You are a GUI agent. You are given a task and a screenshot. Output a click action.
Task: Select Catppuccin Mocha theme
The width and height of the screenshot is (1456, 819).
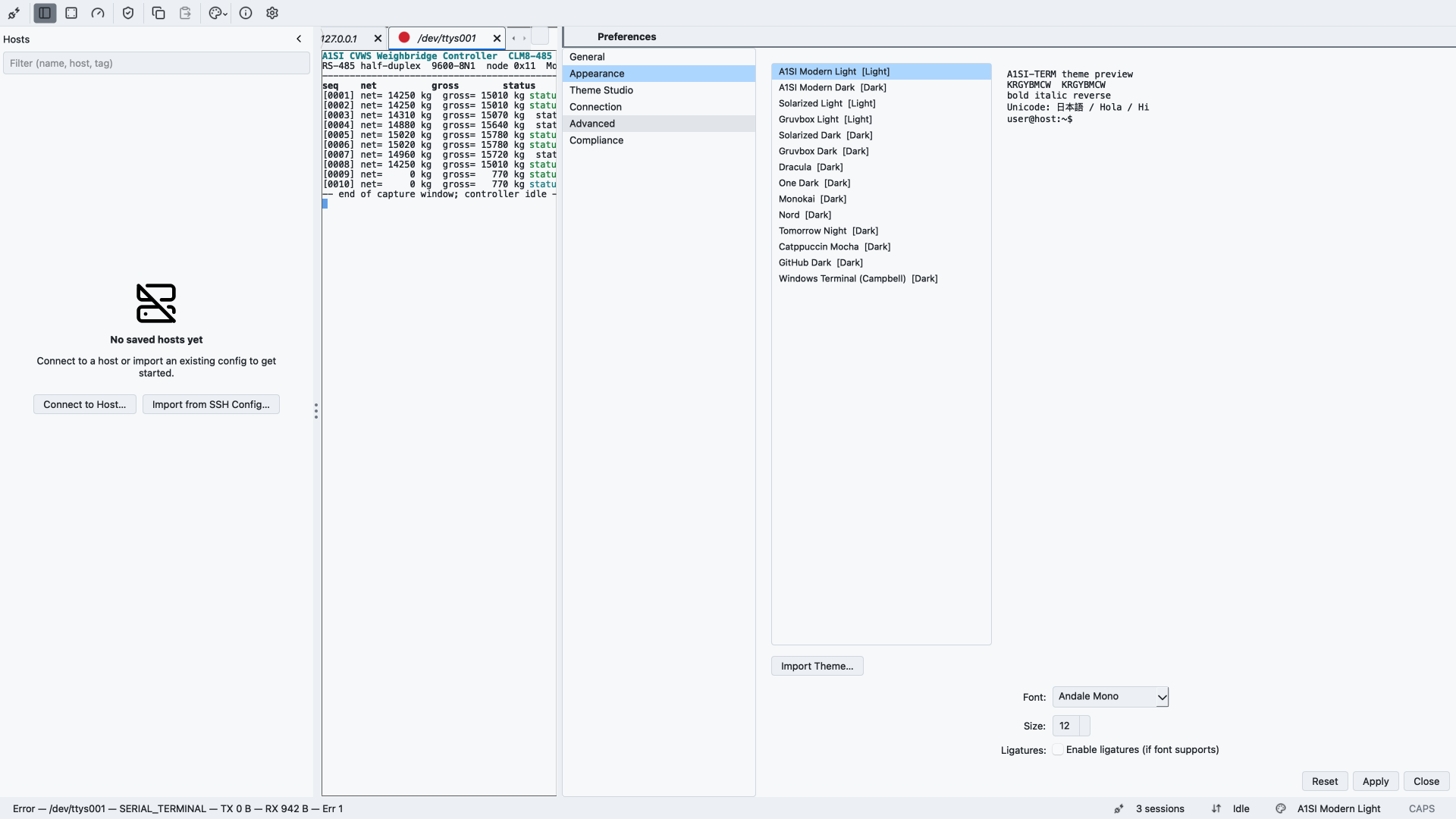881,246
